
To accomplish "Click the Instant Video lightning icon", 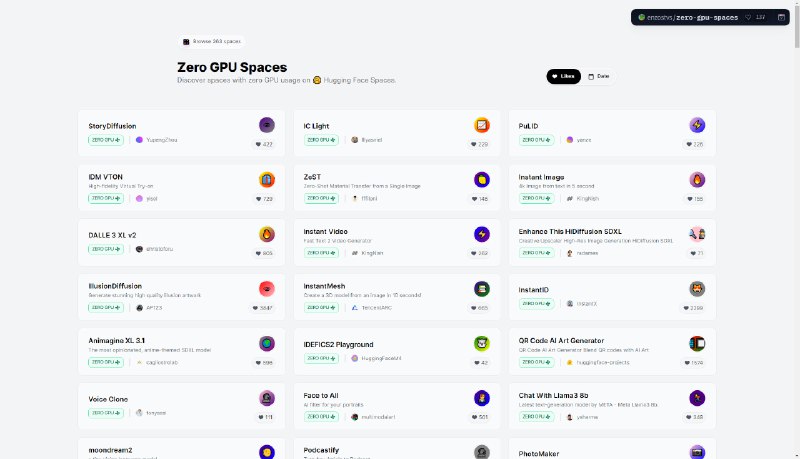I will click(x=482, y=234).
